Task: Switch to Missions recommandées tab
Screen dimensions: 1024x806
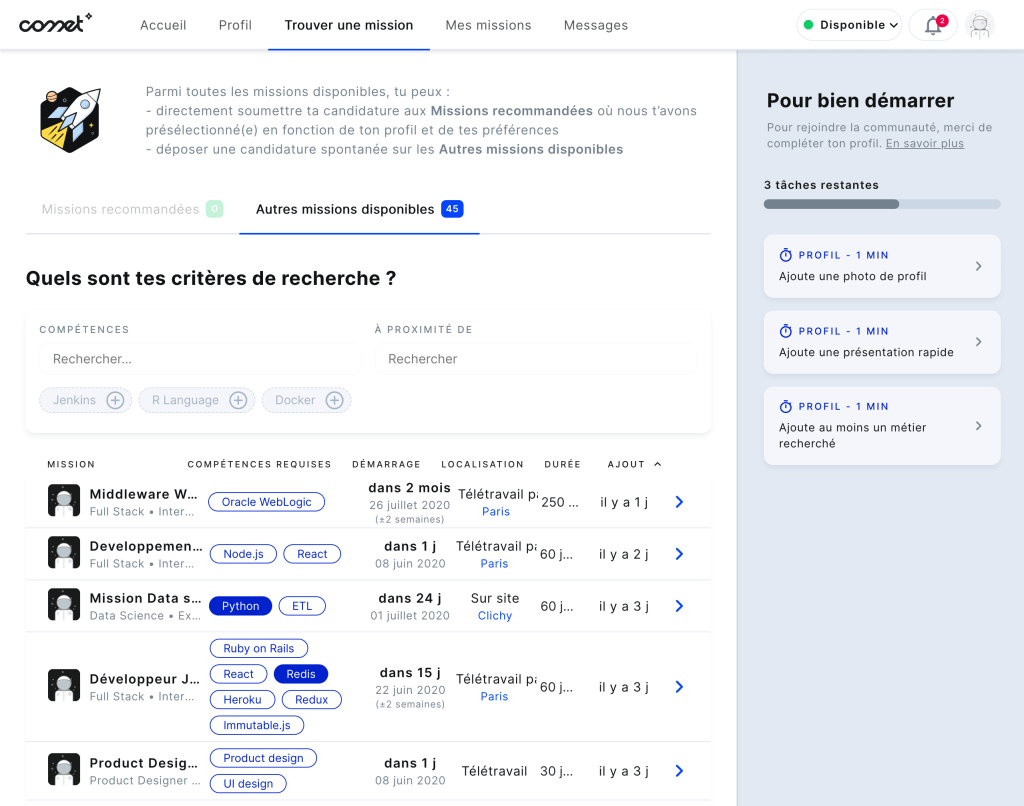Action: (x=121, y=209)
